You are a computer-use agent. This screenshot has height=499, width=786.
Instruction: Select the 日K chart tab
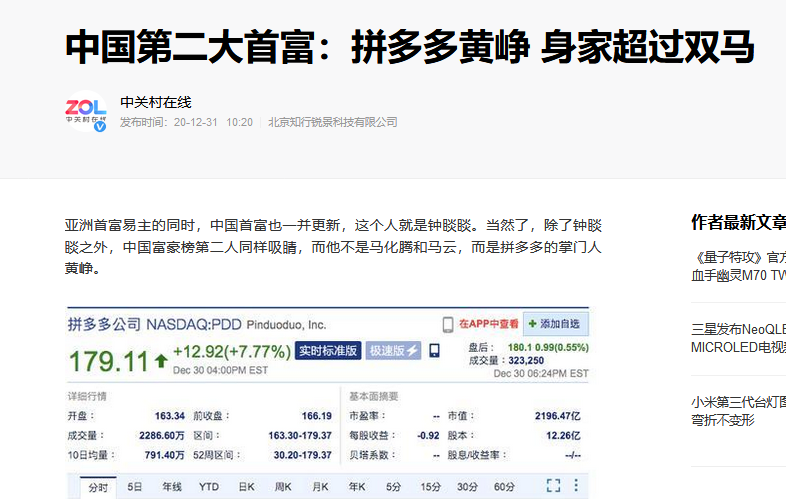tap(246, 487)
